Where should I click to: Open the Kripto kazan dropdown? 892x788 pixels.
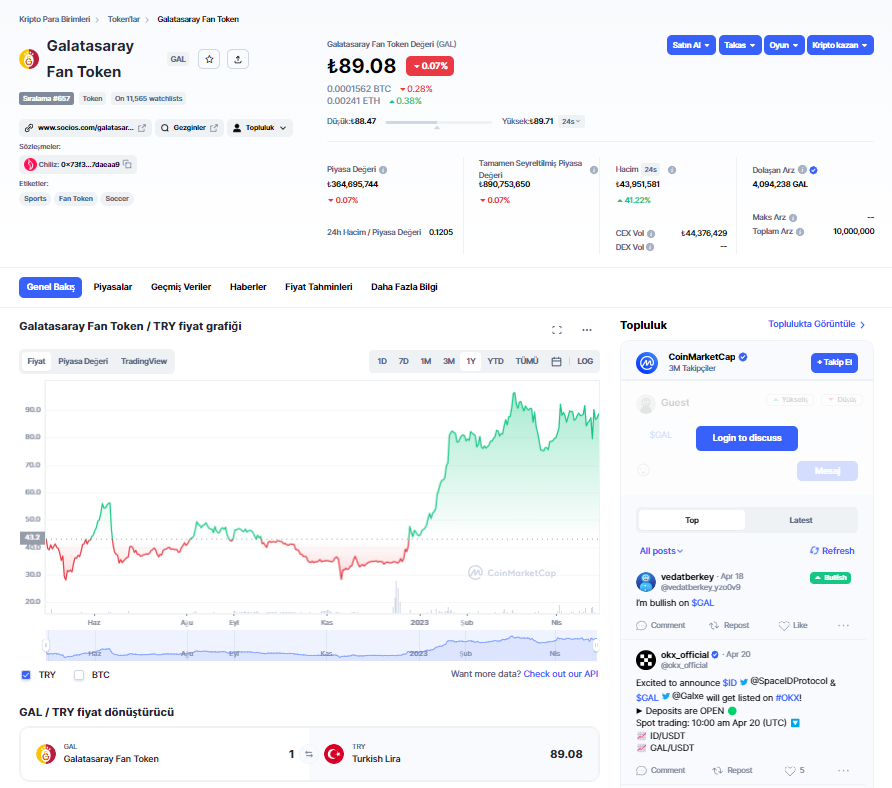click(840, 45)
